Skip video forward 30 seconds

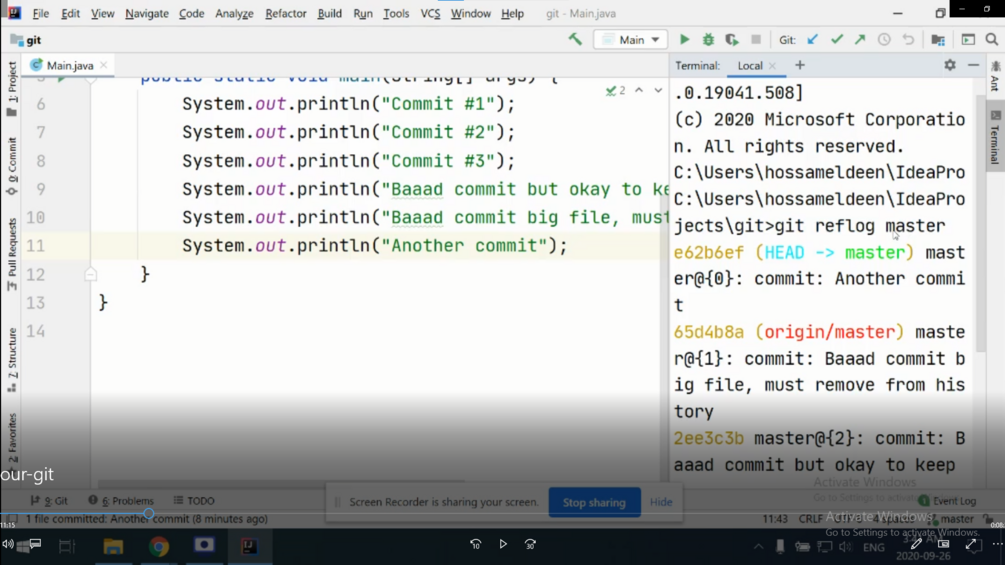click(530, 544)
